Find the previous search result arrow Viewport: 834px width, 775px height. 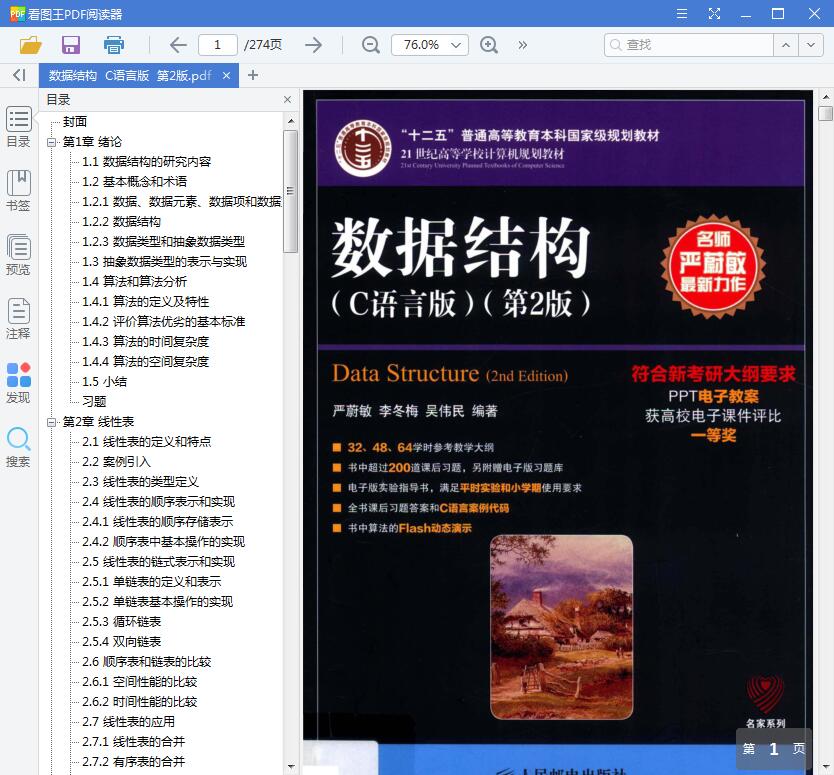point(786,45)
